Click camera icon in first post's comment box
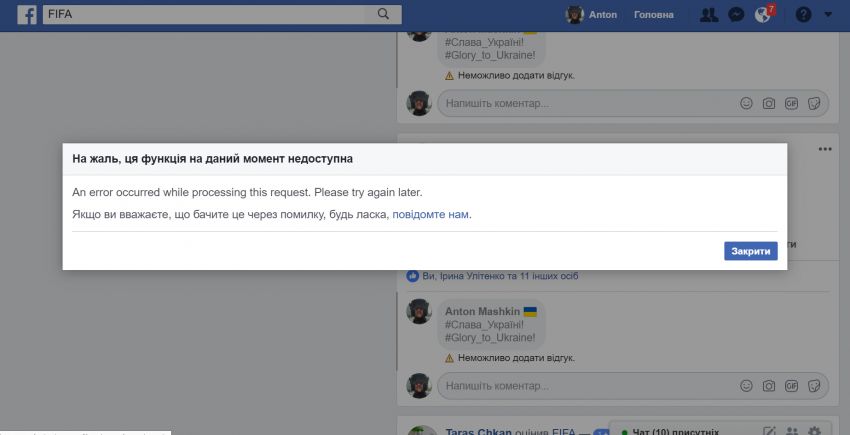The image size is (850, 435). pos(769,103)
